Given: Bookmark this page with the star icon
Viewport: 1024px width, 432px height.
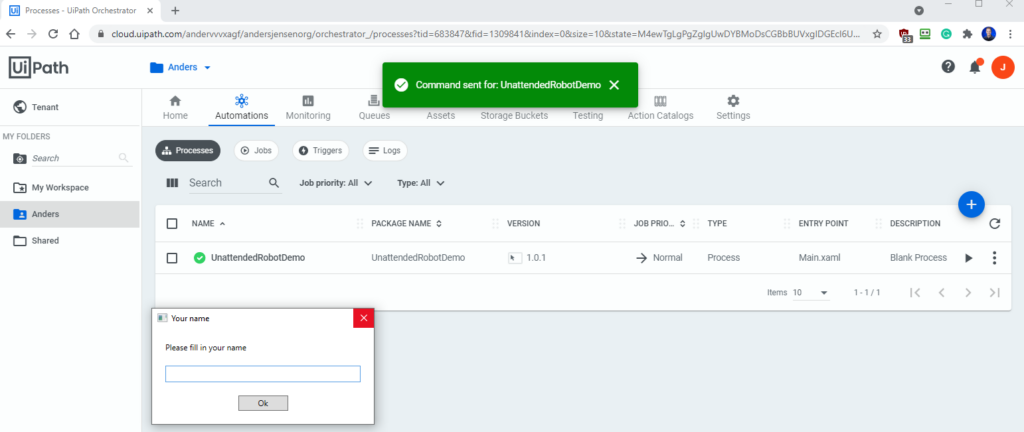Looking at the screenshot, I should [877, 34].
